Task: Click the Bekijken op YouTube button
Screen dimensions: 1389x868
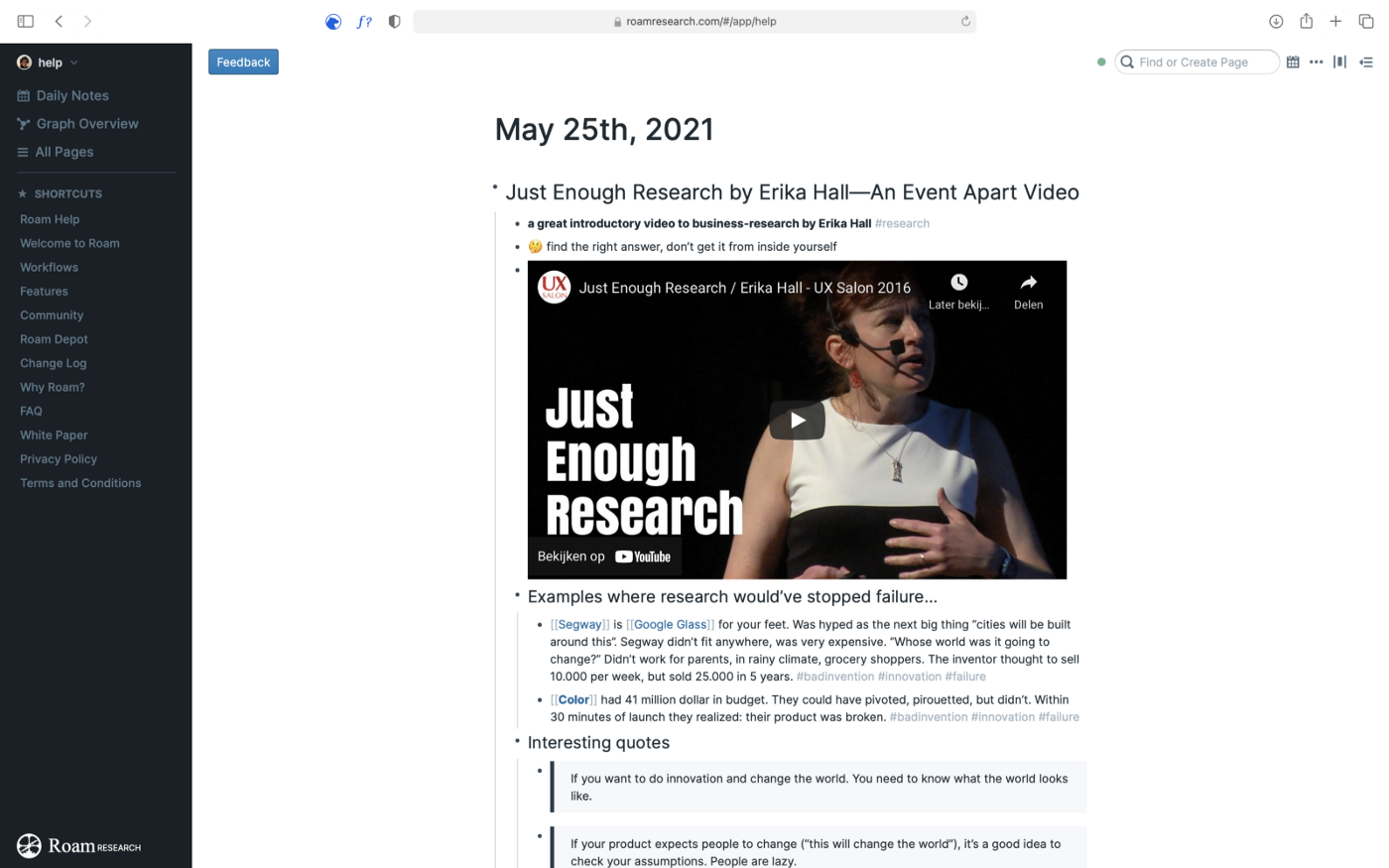Action: (x=604, y=557)
